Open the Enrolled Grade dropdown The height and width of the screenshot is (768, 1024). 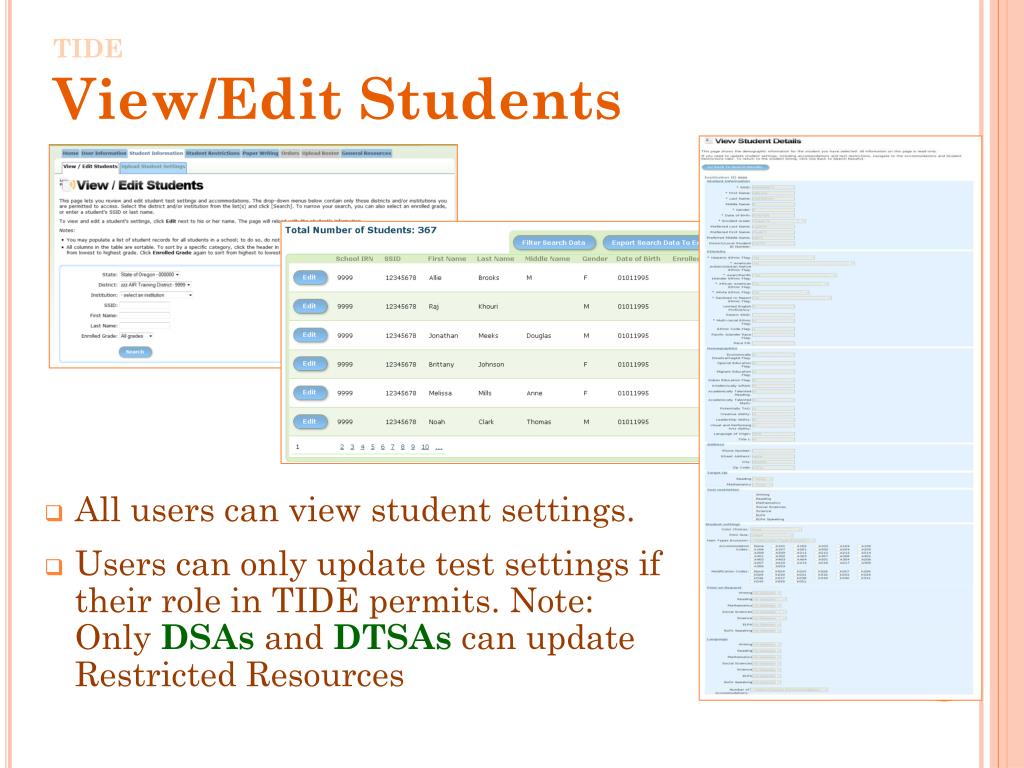[136, 336]
